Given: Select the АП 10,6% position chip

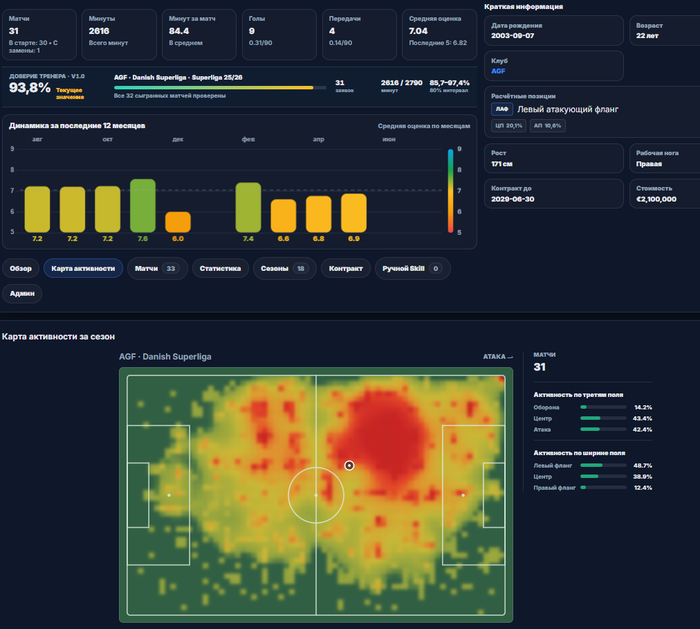Looking at the screenshot, I should 547,125.
